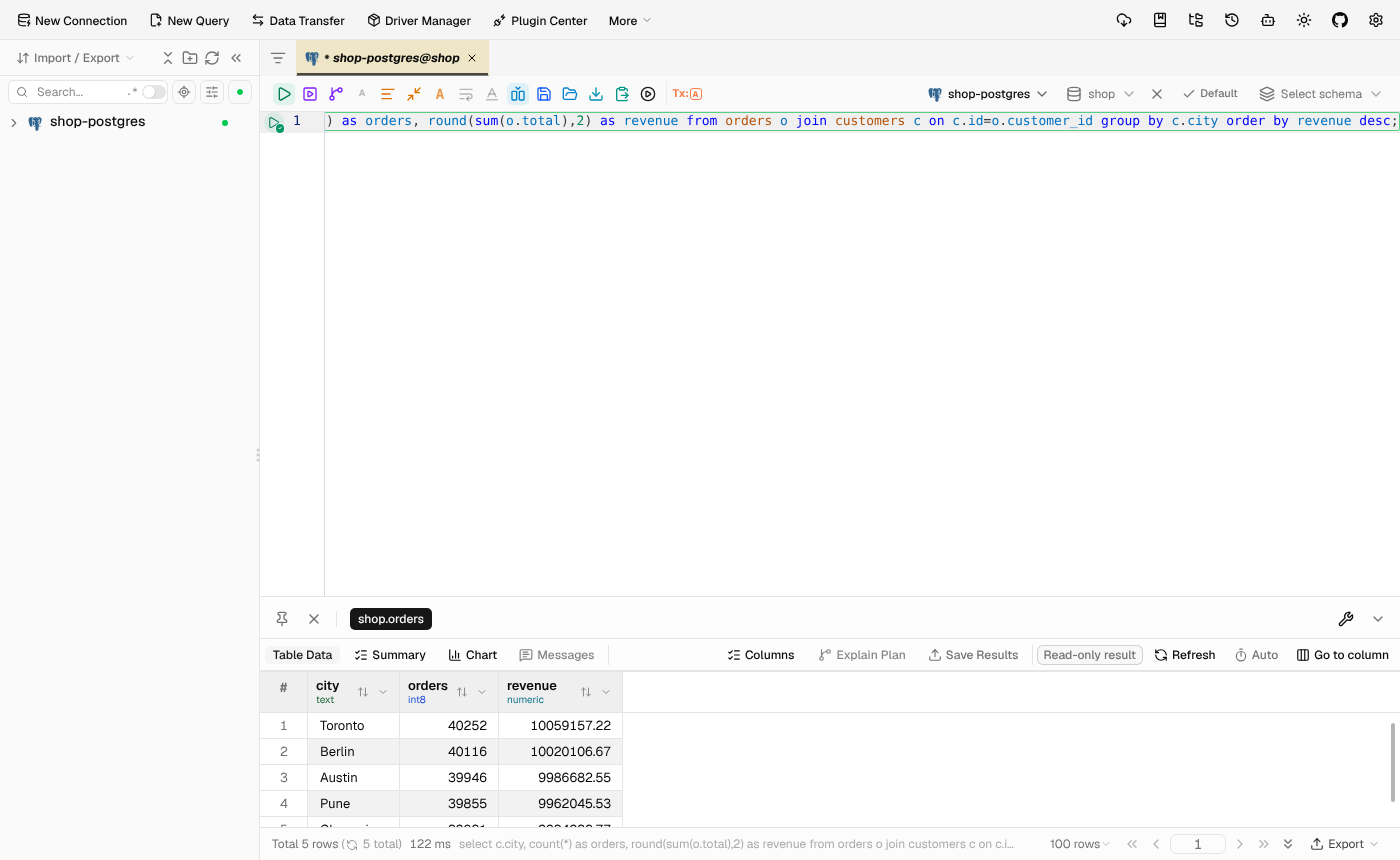The image size is (1400, 860).
Task: Open the bookmark book icon in top bar
Action: [x=1160, y=20]
